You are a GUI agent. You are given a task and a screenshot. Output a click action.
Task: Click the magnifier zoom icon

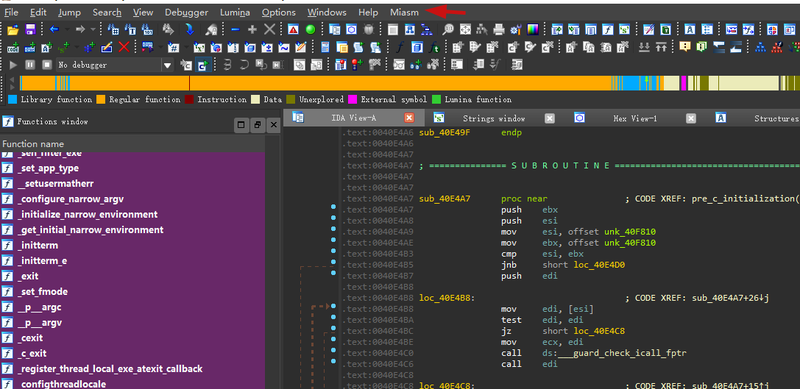point(448,30)
